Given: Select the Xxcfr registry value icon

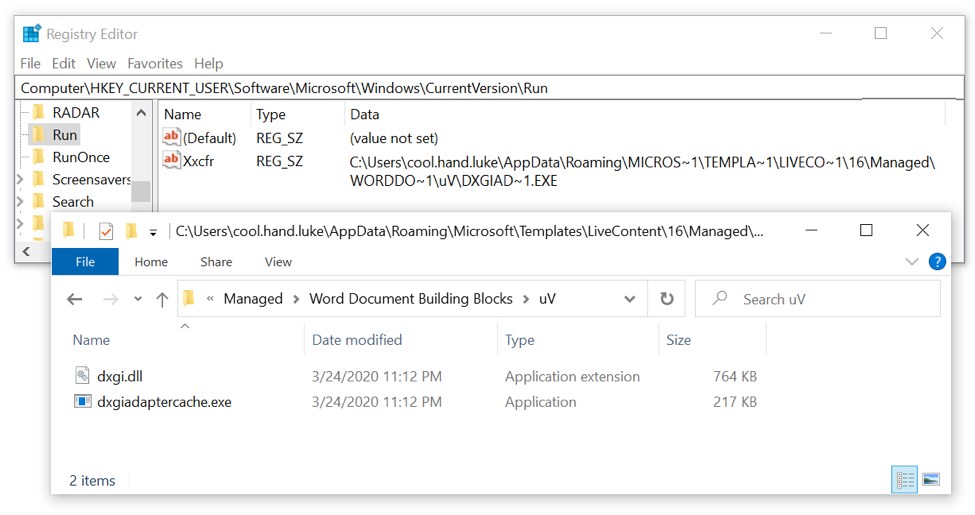Looking at the screenshot, I should coord(172,161).
